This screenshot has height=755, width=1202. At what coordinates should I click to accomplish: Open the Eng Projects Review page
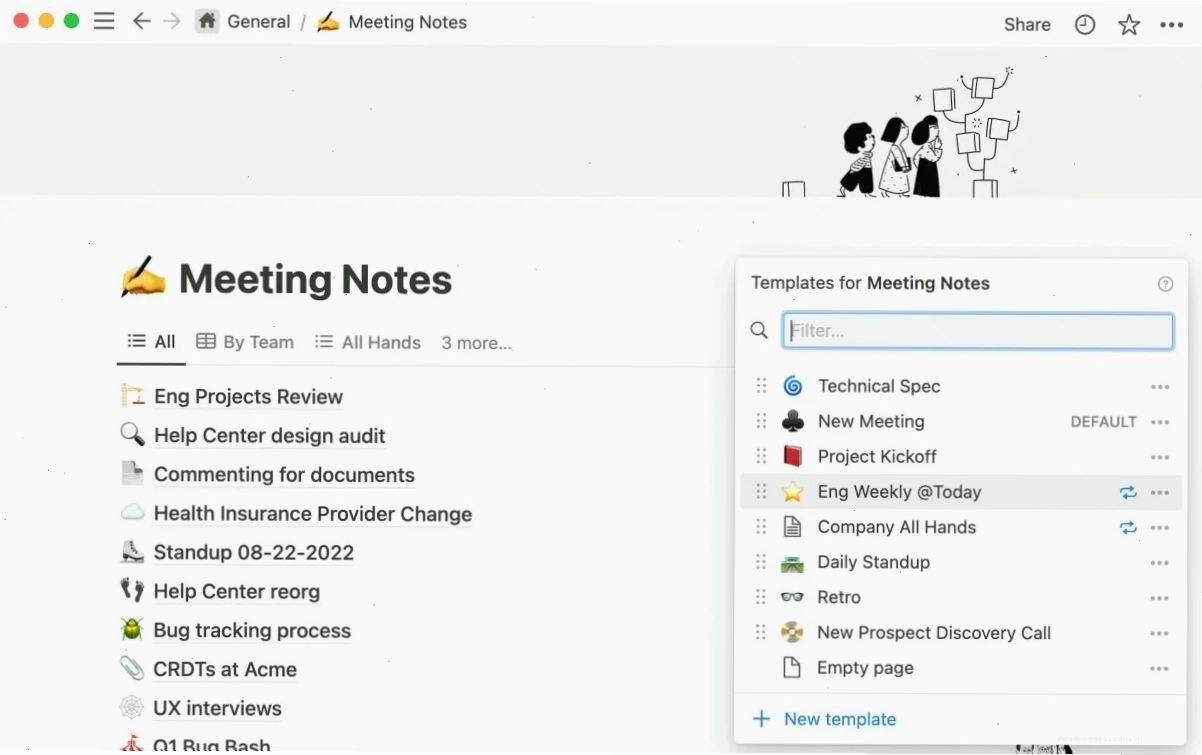[x=248, y=396]
